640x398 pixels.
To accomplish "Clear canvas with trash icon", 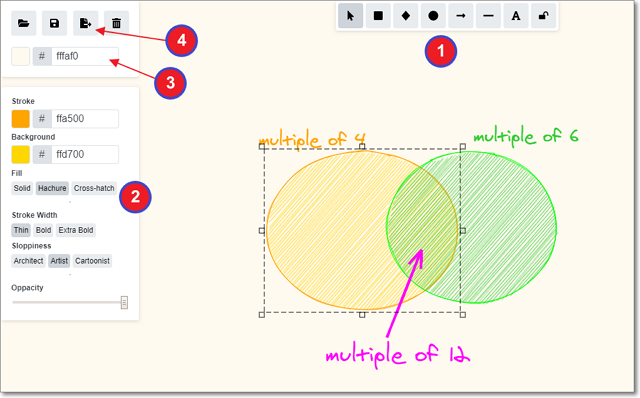I will [116, 23].
